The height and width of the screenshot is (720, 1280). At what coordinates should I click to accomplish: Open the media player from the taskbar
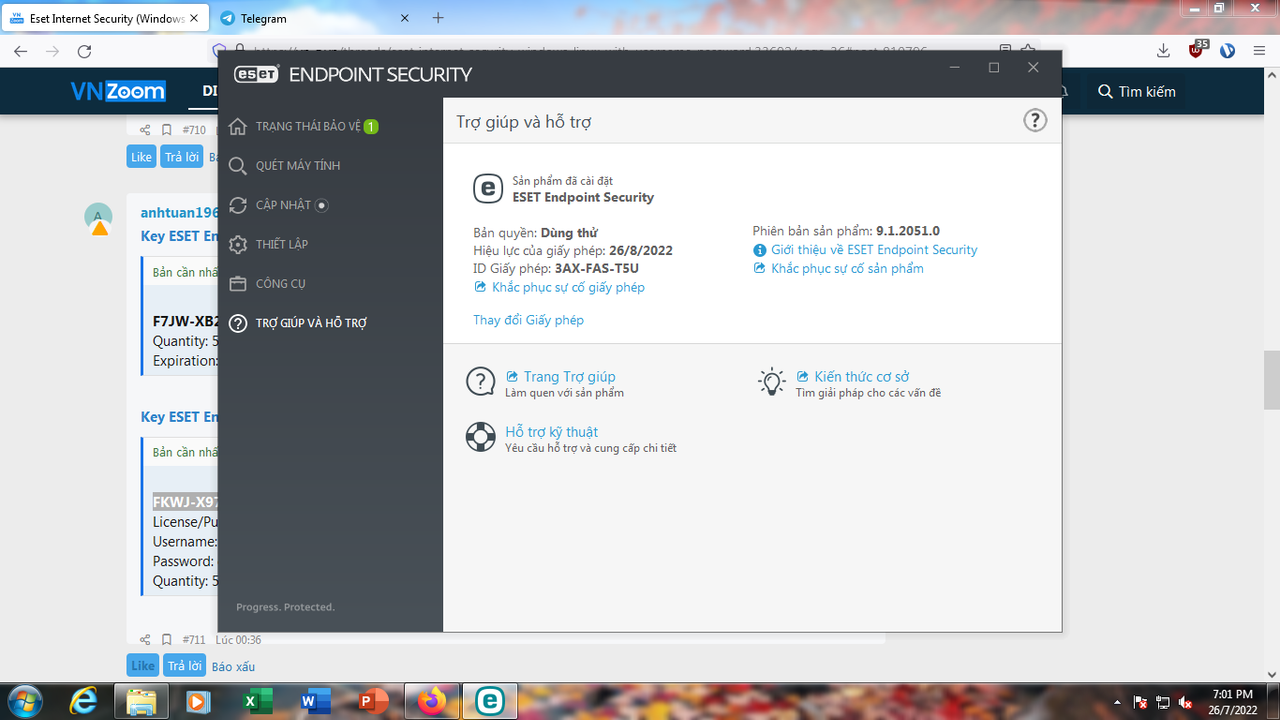click(x=198, y=701)
